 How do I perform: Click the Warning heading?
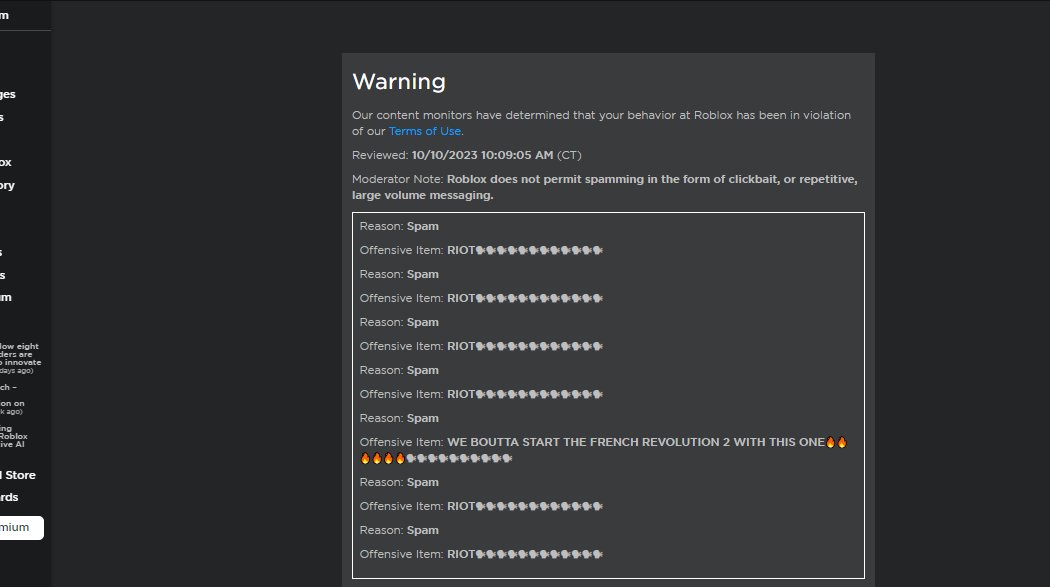point(399,82)
